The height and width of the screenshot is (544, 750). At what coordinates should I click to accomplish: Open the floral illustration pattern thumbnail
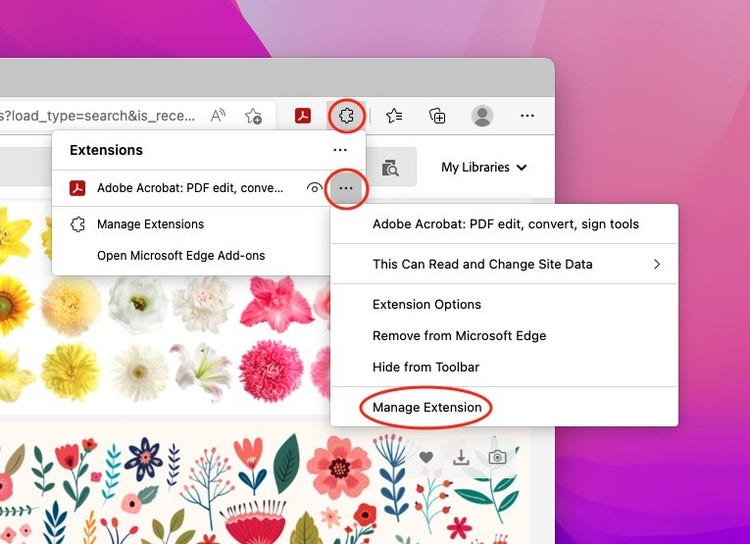pos(264,483)
